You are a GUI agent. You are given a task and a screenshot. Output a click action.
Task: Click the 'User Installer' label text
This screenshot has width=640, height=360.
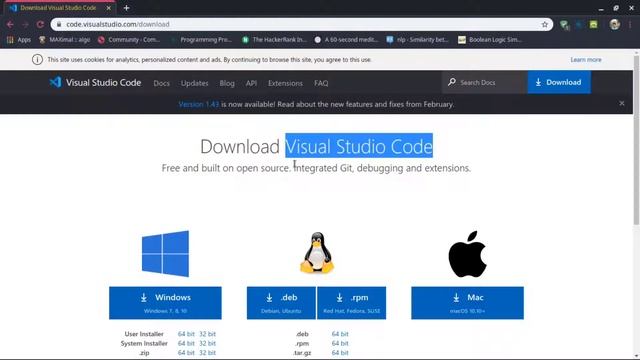[x=144, y=334]
